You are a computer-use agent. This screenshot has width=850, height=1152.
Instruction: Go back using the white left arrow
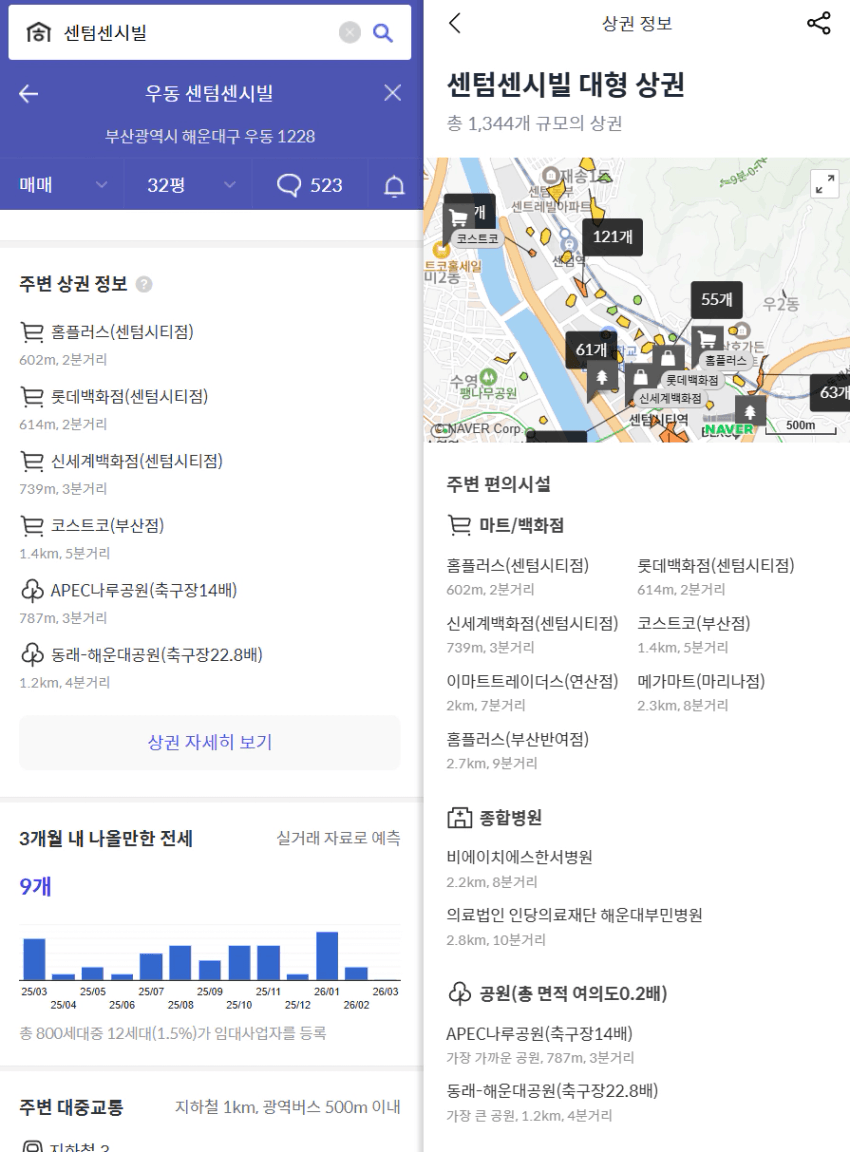[x=29, y=93]
